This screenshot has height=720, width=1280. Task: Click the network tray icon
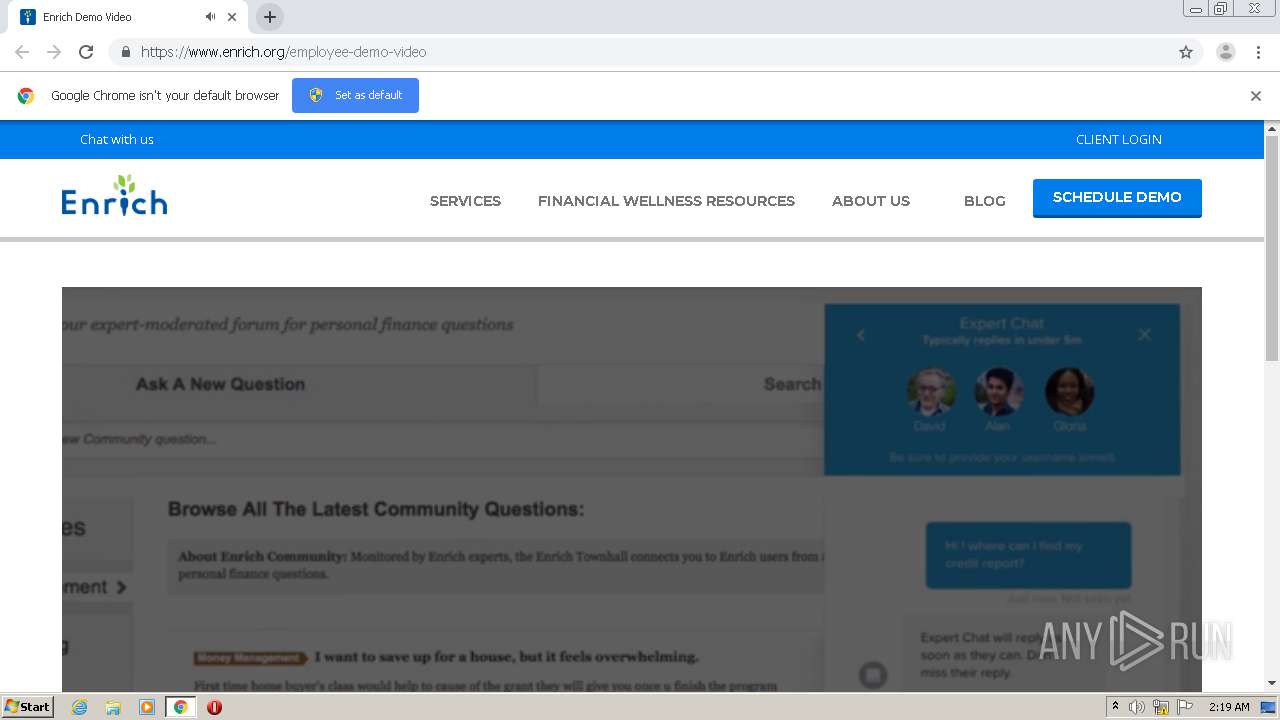(1161, 707)
